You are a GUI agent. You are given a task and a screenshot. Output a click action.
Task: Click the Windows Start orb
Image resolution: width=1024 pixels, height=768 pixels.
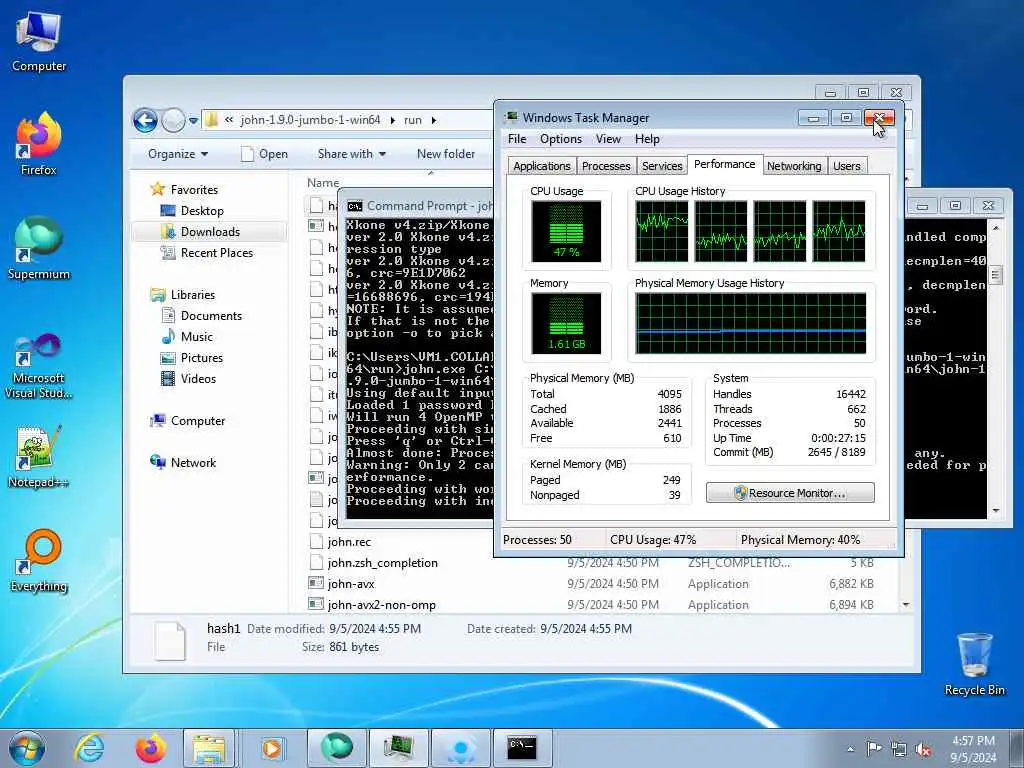[x=27, y=748]
